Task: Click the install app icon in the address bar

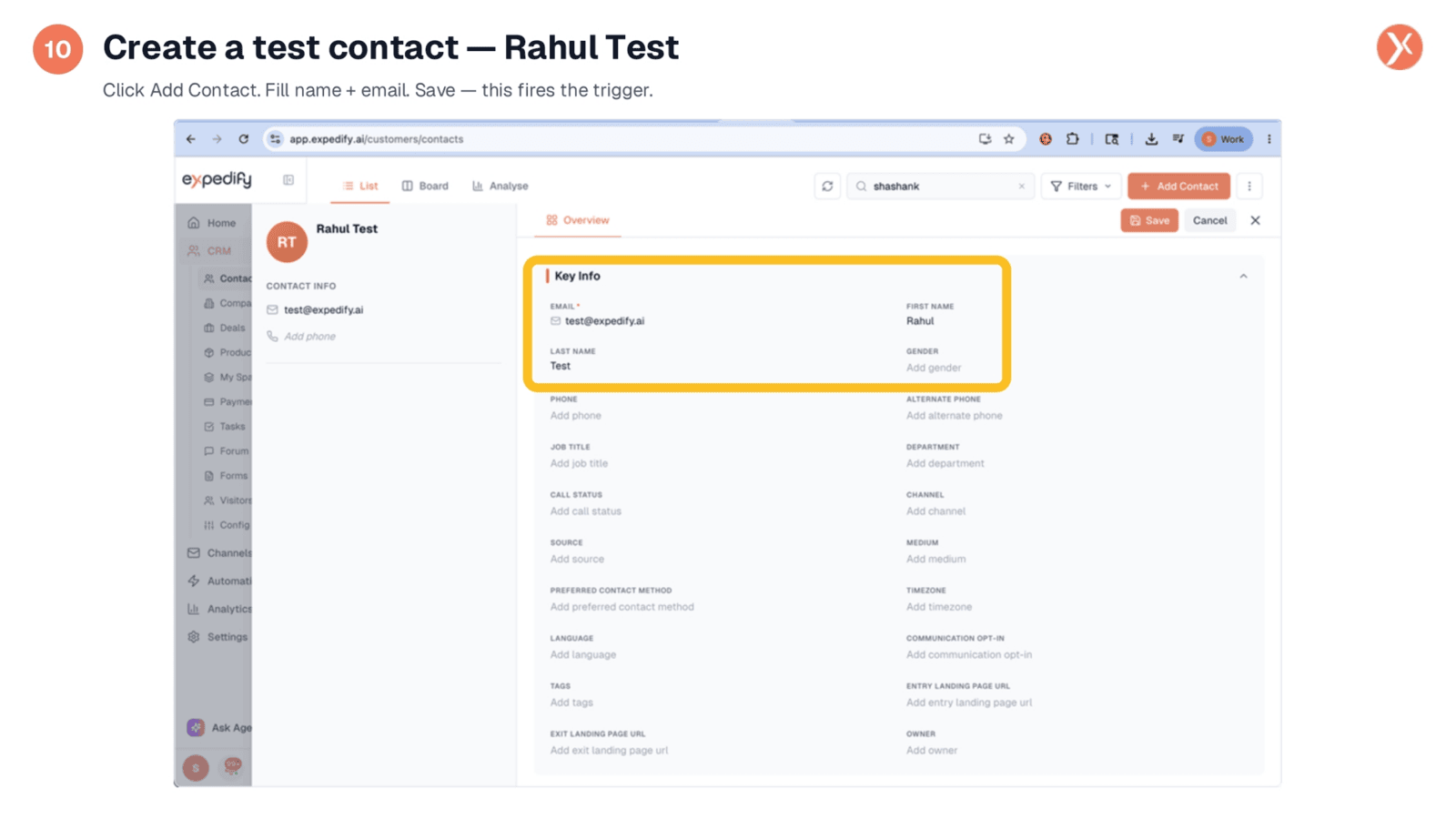Action: (985, 139)
